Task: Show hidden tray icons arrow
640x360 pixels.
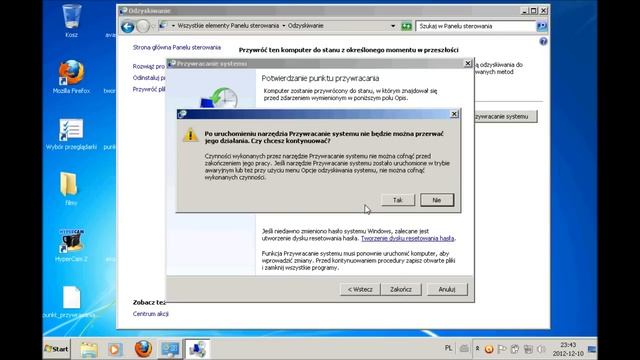Action: pyautogui.click(x=477, y=348)
